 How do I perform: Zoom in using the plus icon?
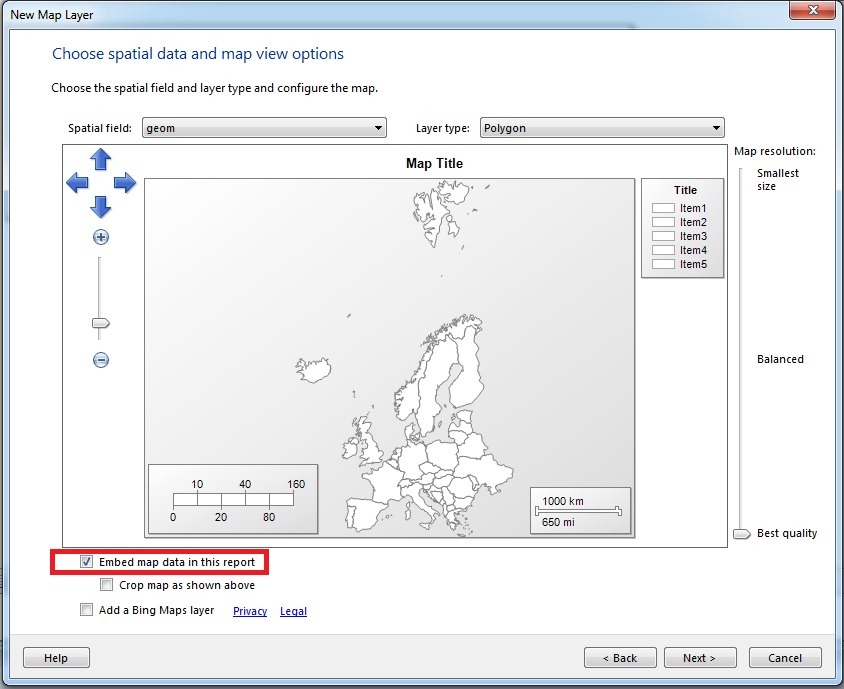click(101, 237)
